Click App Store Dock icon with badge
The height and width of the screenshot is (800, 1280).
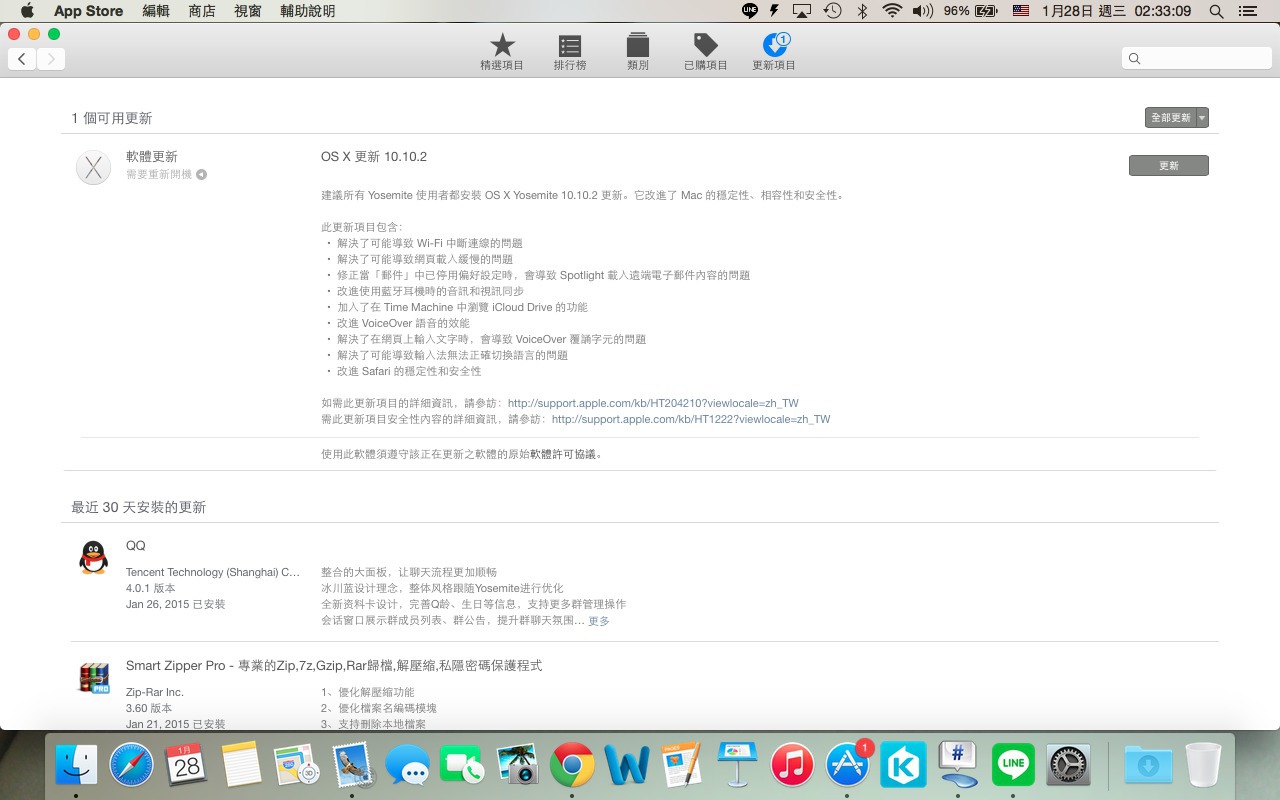[x=847, y=766]
